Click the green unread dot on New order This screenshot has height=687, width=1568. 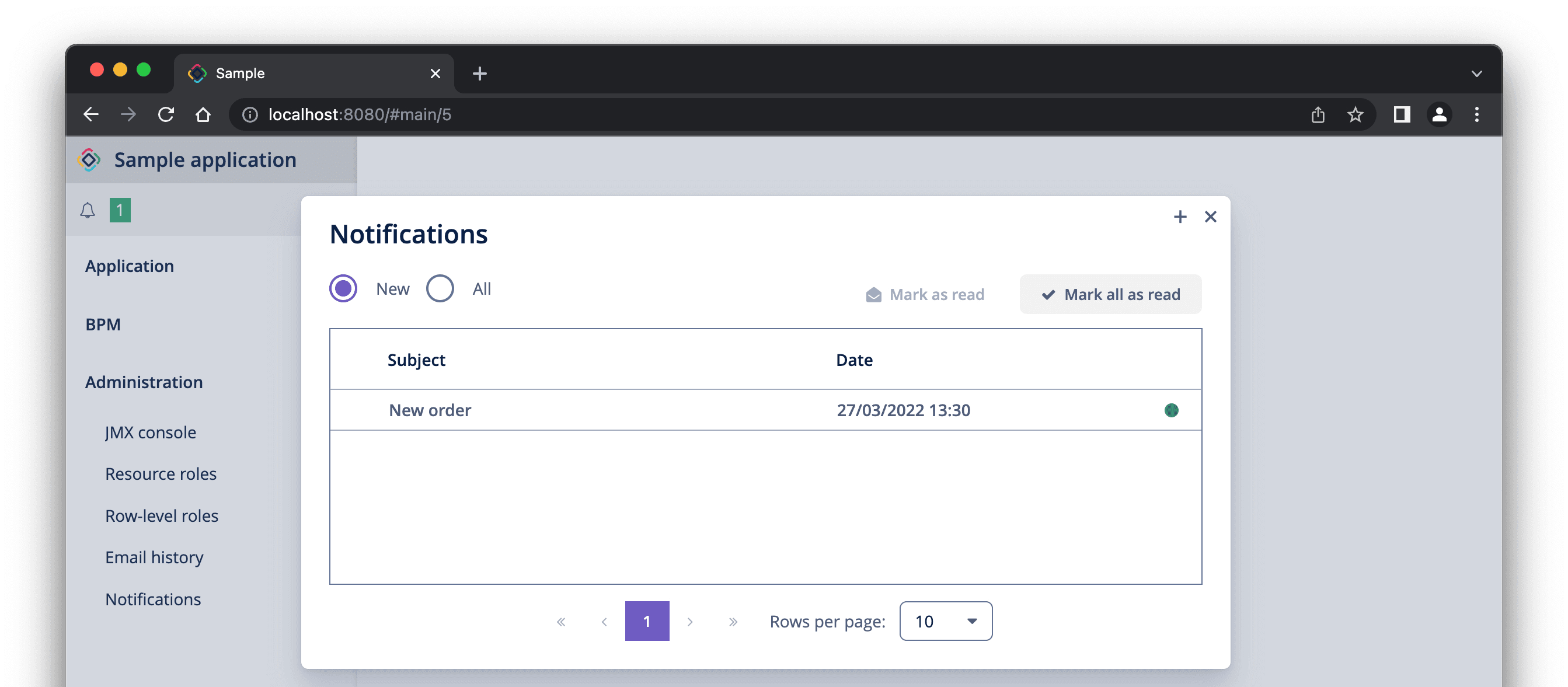point(1171,410)
